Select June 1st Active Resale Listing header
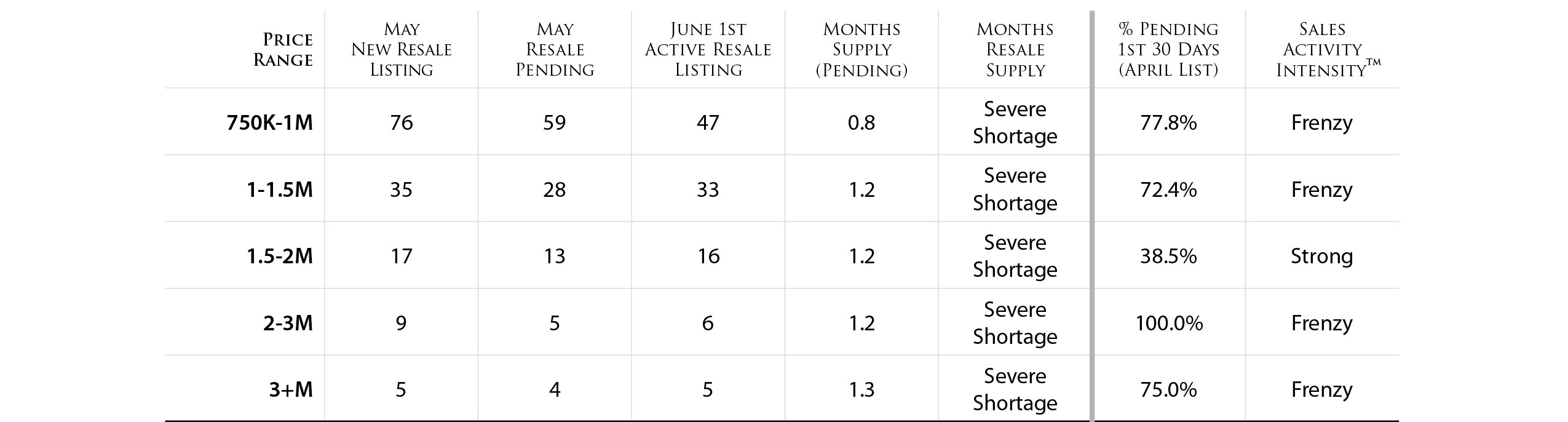This screenshot has height=422, width=1568. 708,49
